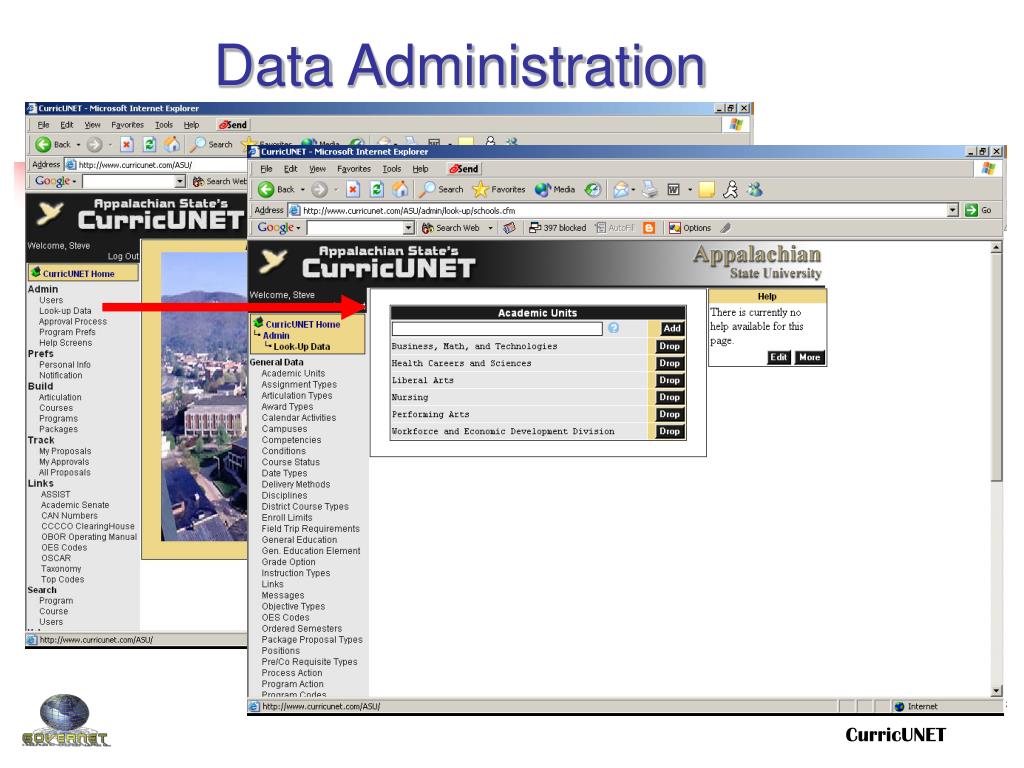Click Forward arrow in front browser window
1024x768 pixels.
[x=319, y=189]
